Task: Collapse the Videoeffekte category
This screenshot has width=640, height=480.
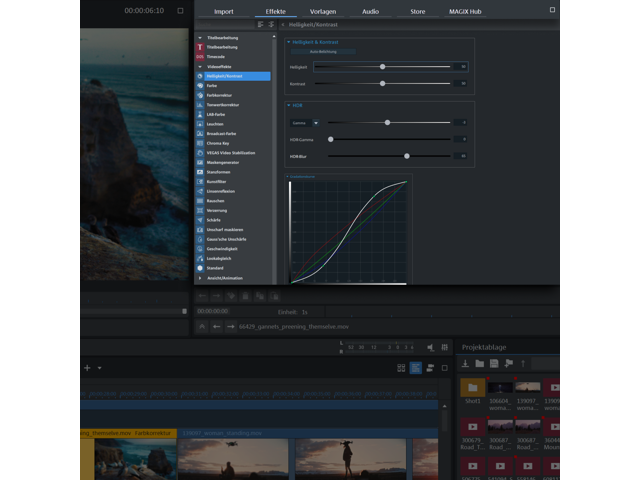Action: (200, 67)
